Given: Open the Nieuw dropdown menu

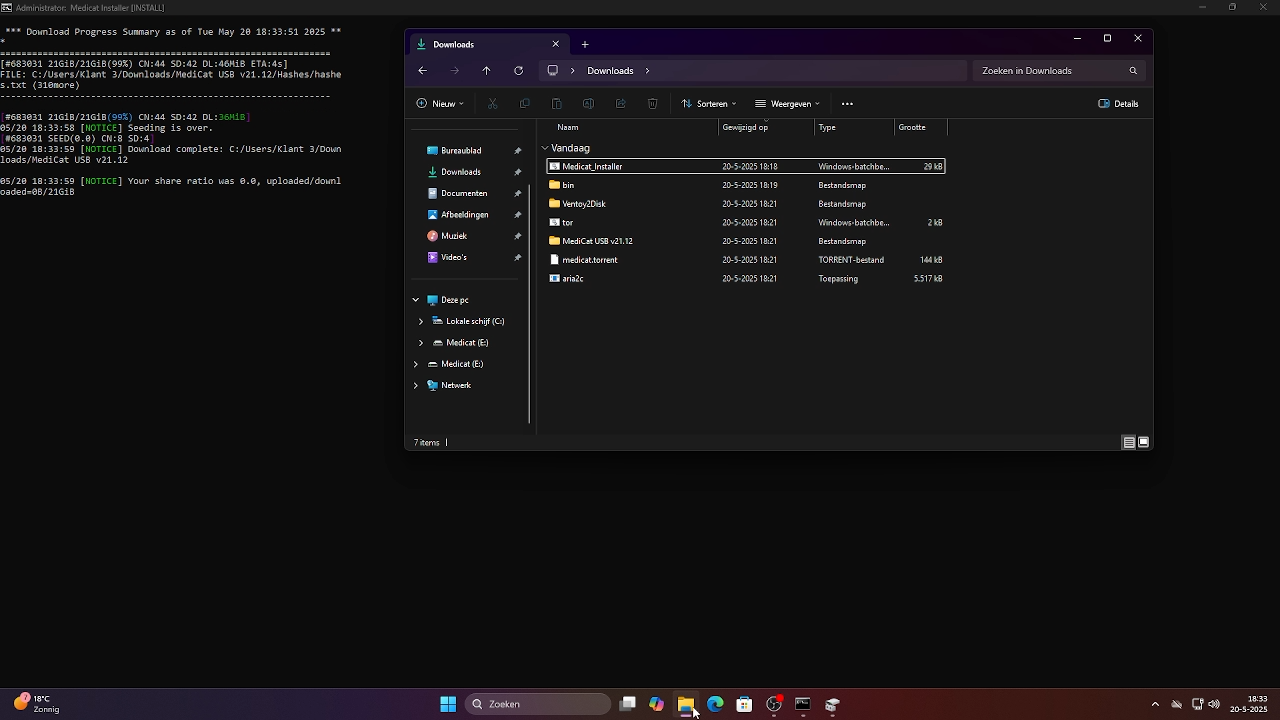Looking at the screenshot, I should [440, 104].
